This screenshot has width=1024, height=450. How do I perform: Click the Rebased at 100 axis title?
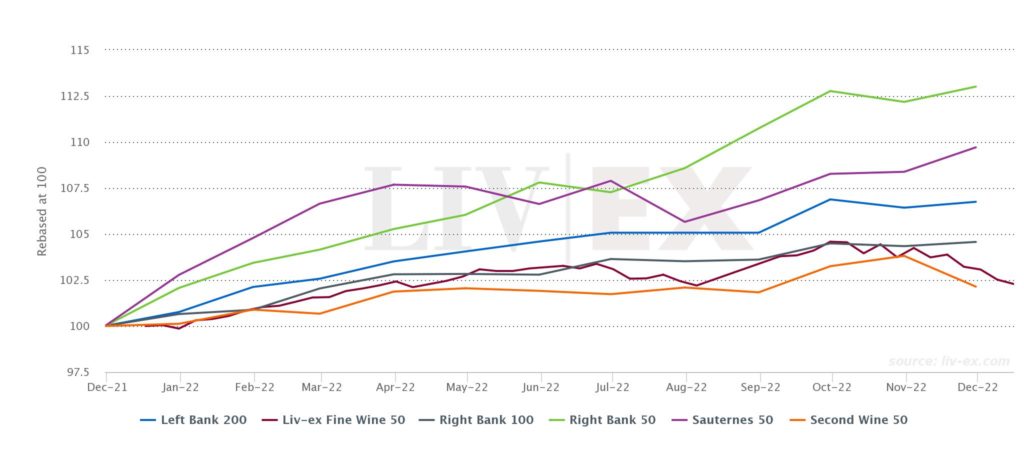[42, 211]
